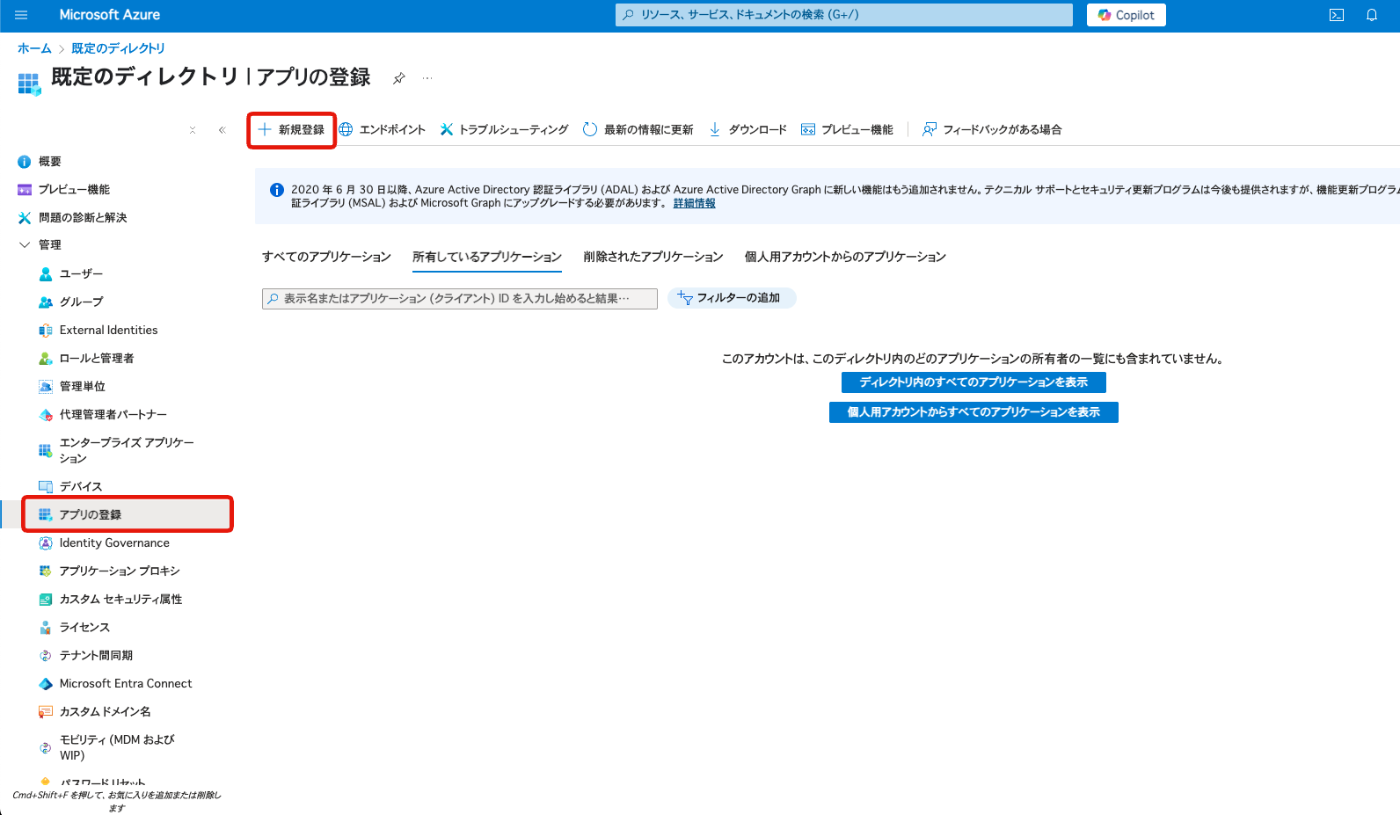Open the notifications bell
This screenshot has height=815, width=1400.
click(x=1371, y=15)
